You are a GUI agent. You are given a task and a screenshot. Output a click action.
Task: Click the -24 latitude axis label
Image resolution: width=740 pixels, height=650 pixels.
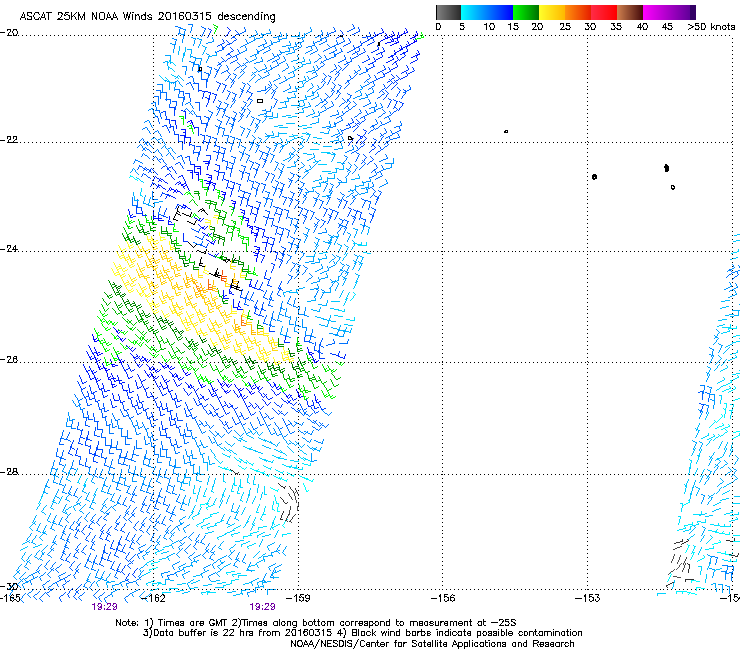coord(9,249)
